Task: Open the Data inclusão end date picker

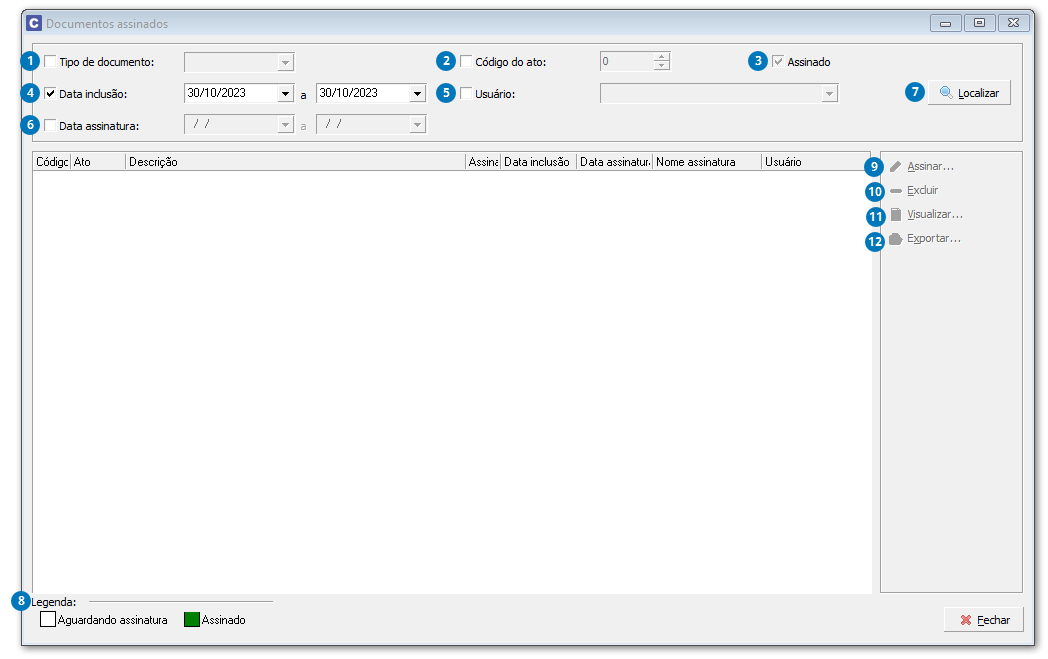Action: coord(417,94)
